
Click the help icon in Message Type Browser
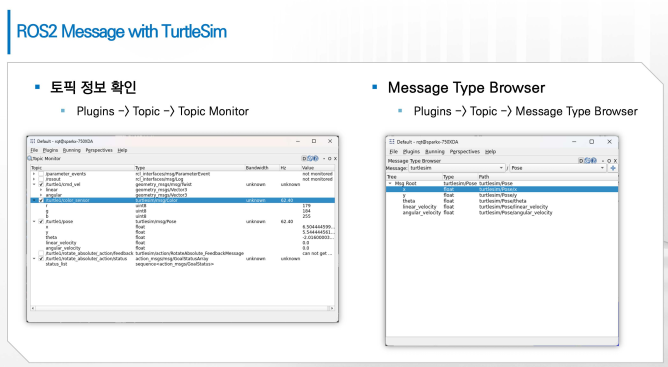pyautogui.click(x=594, y=161)
